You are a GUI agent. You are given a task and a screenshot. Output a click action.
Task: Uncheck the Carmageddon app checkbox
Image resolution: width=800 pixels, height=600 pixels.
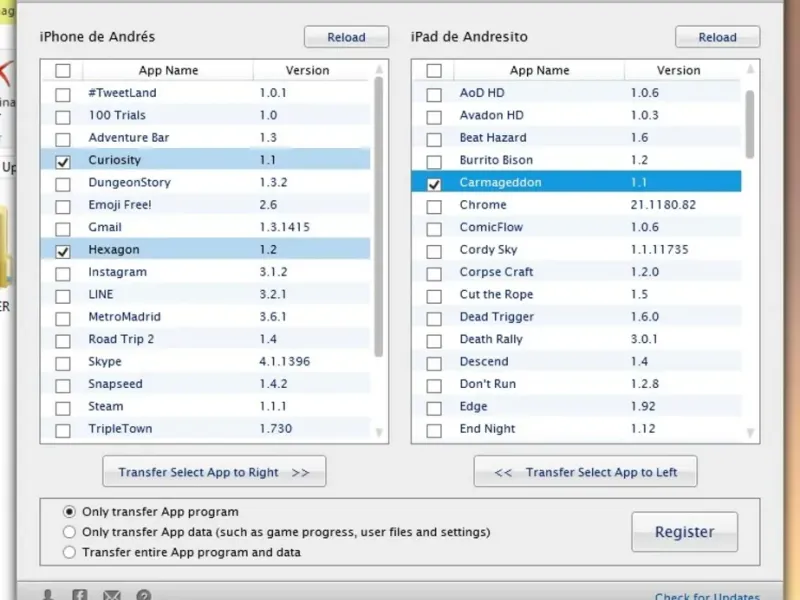pos(434,184)
